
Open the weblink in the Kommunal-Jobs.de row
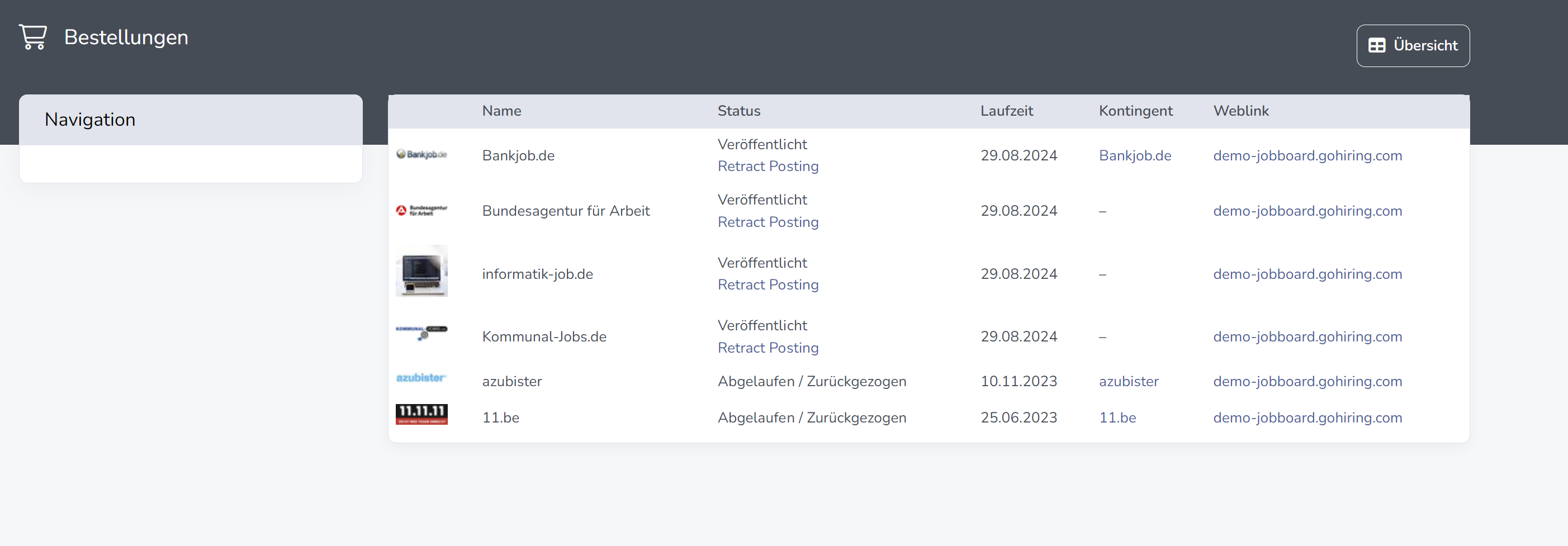pos(1308,336)
